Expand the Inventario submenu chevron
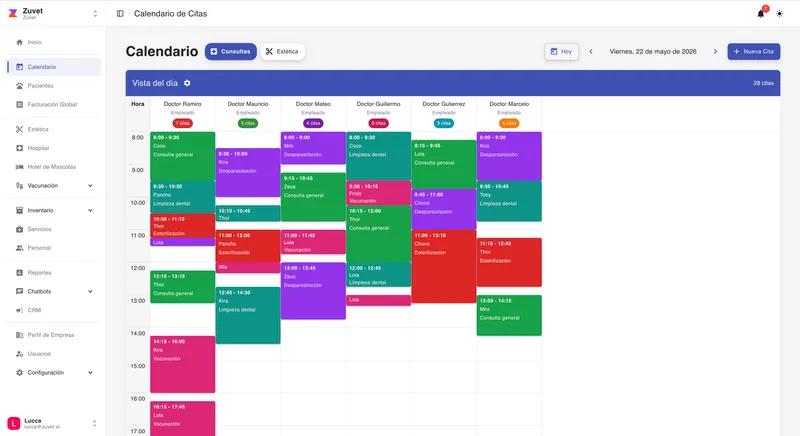The width and height of the screenshot is (800, 436). click(x=90, y=210)
